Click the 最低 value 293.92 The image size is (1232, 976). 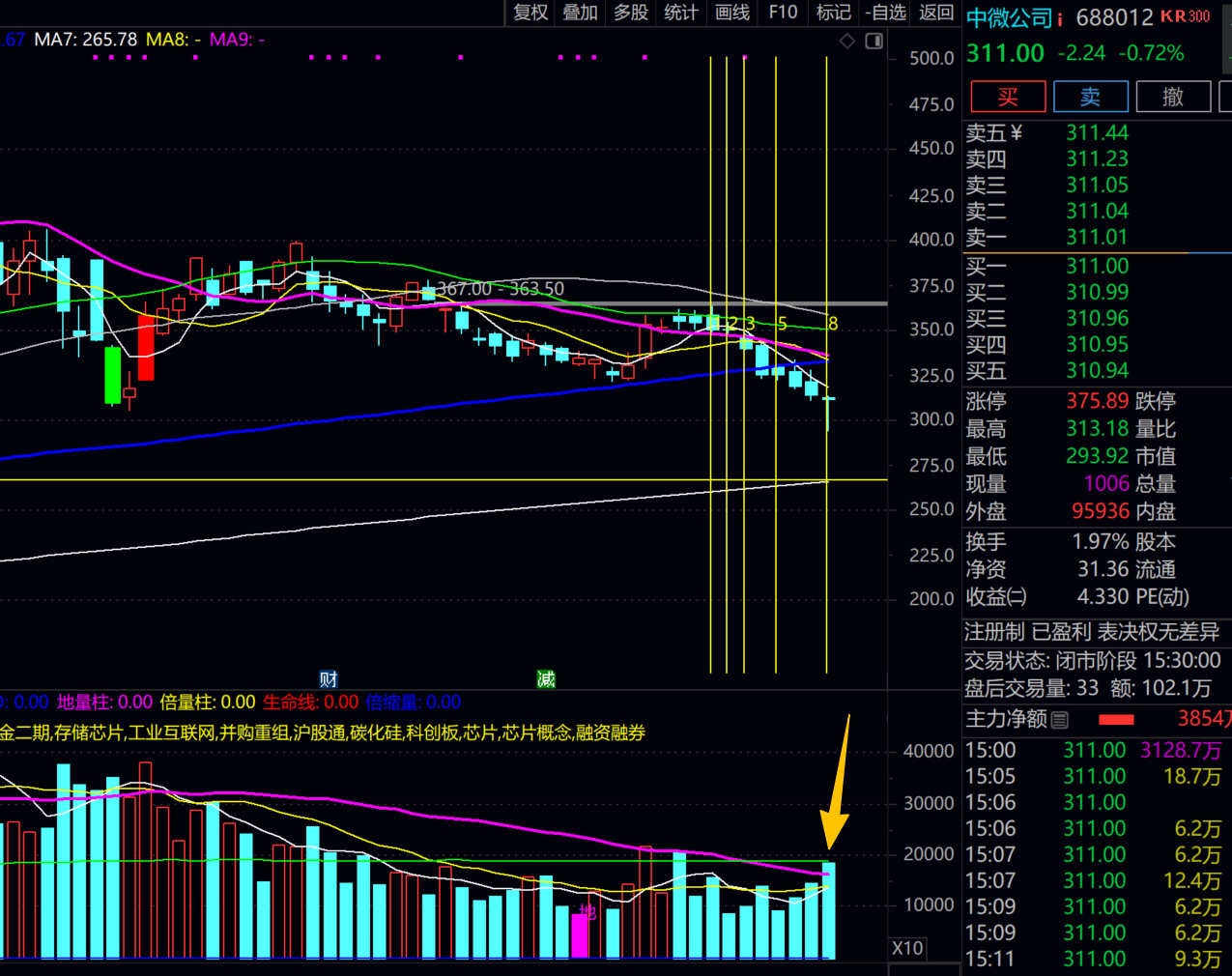[x=1097, y=456]
